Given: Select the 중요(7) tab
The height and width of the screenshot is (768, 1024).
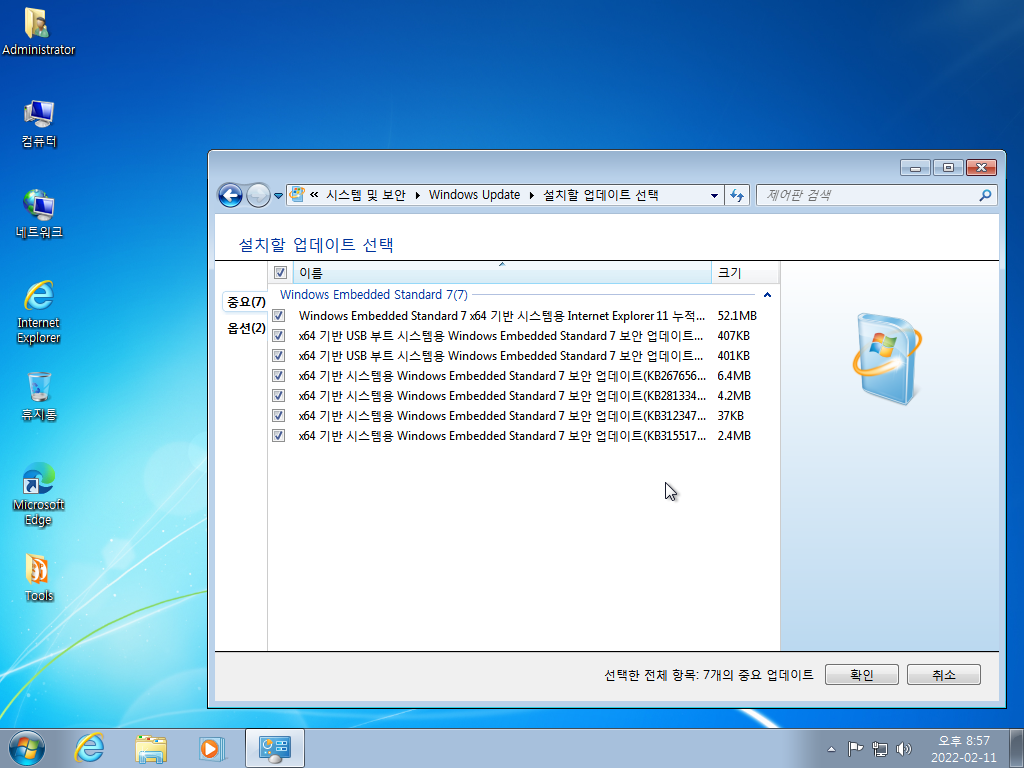Looking at the screenshot, I should (246, 302).
